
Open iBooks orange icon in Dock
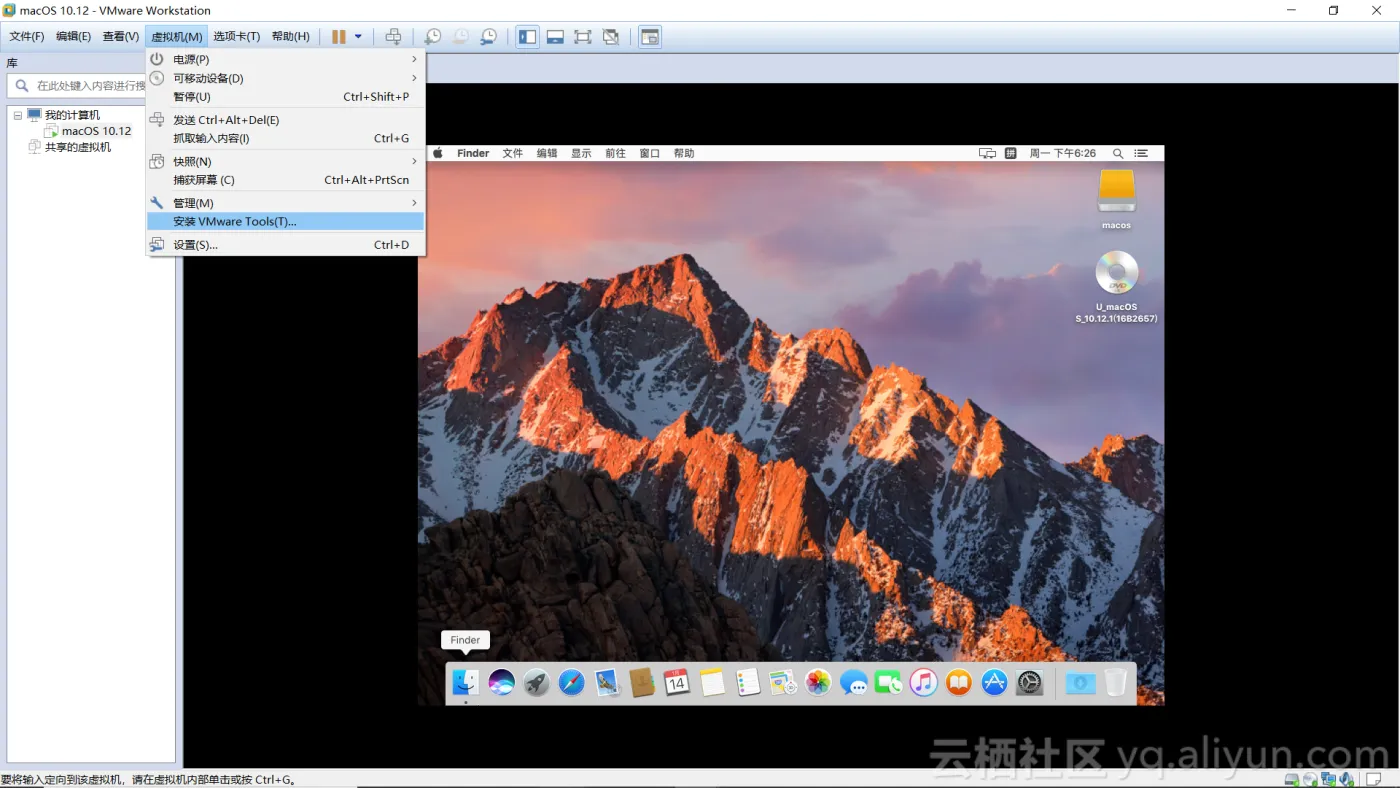[x=959, y=683]
